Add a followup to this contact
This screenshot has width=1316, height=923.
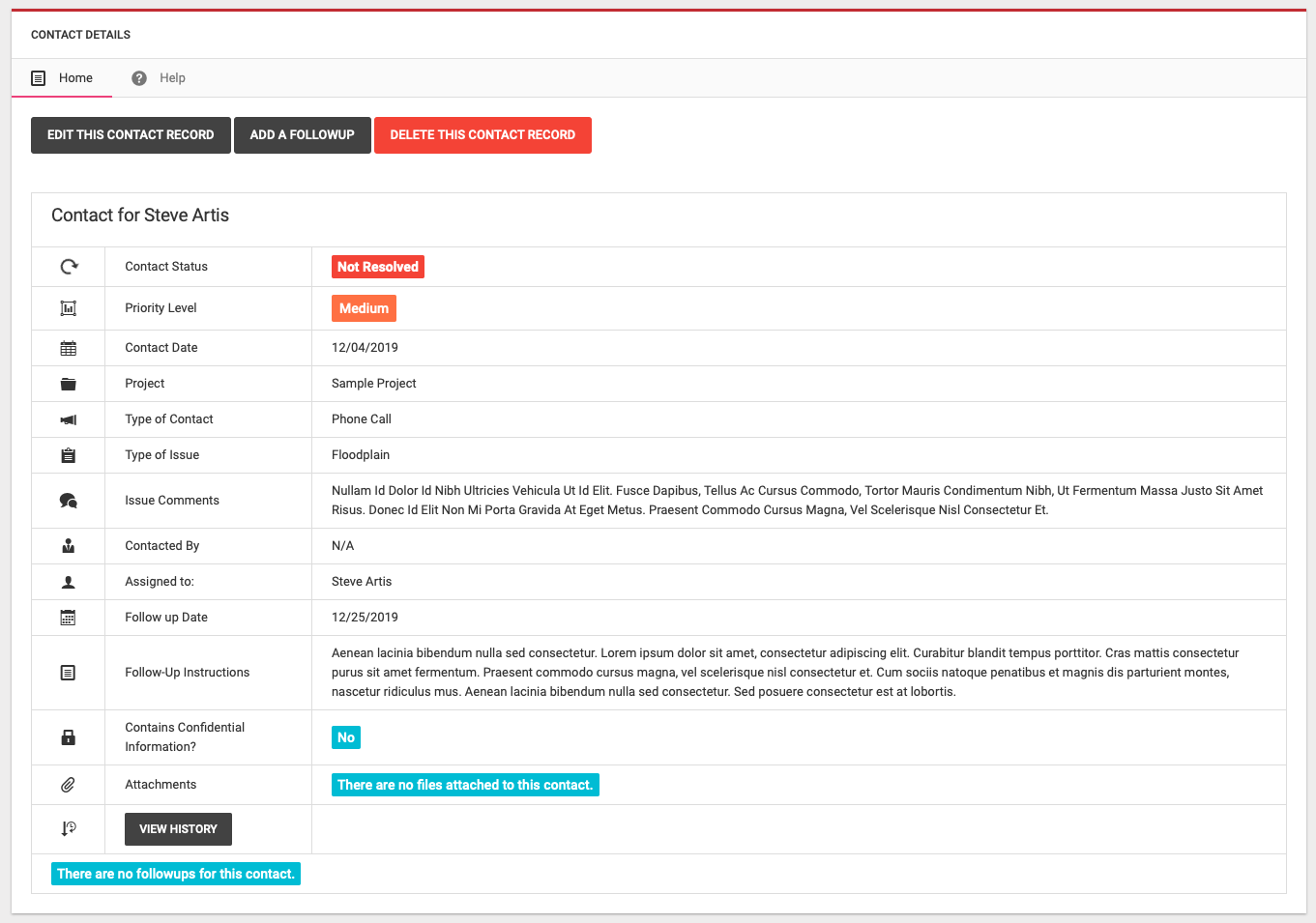302,135
